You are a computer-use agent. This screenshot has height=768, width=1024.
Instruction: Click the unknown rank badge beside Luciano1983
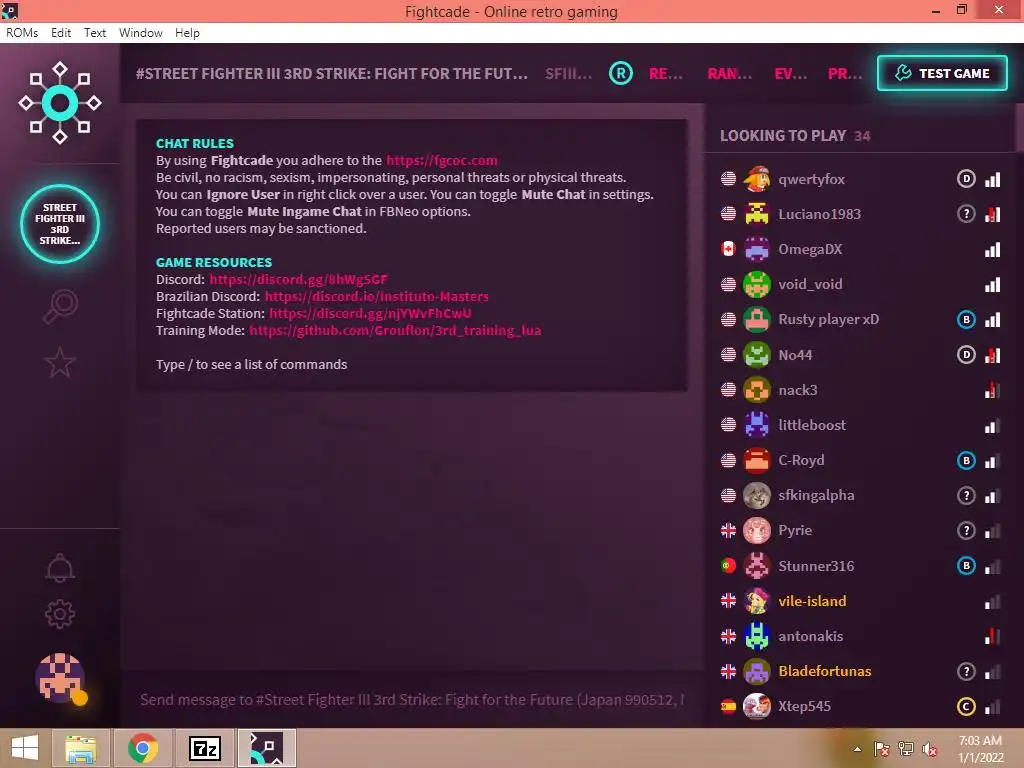966,214
